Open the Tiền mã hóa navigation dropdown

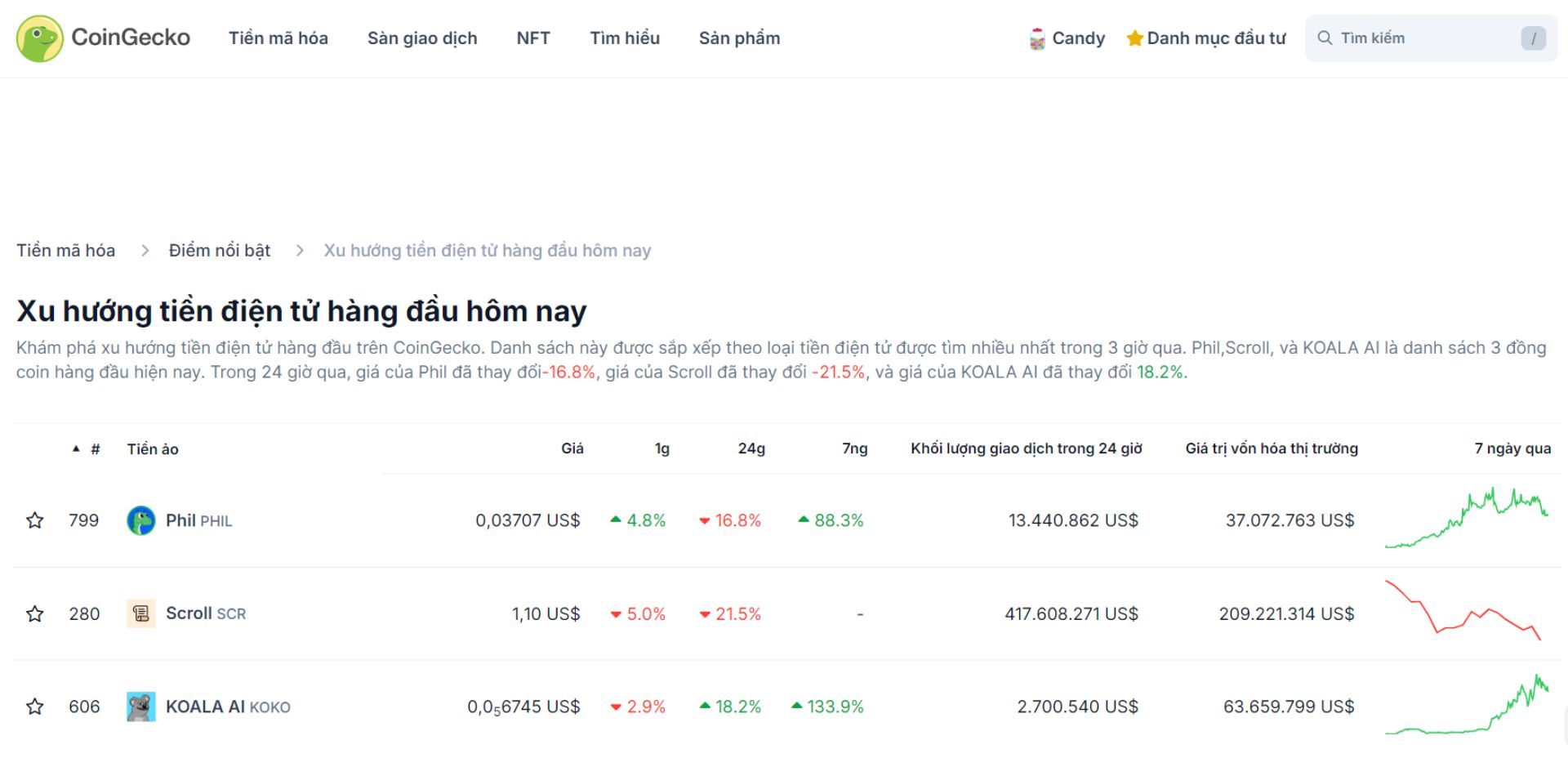(278, 38)
